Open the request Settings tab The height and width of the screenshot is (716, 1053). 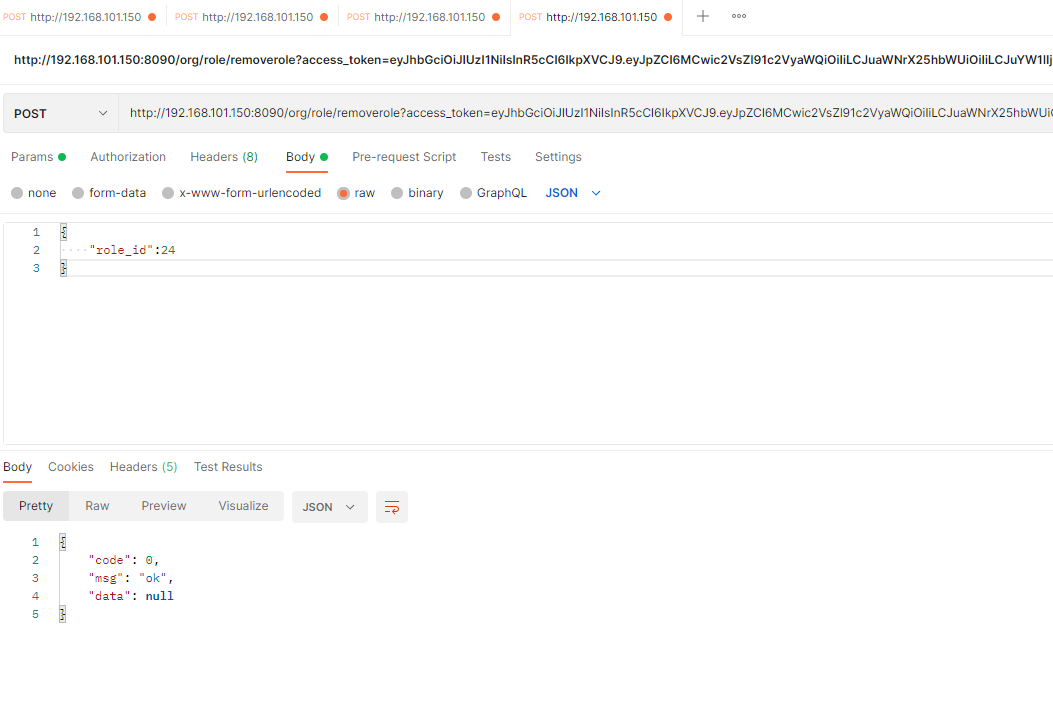tap(558, 157)
